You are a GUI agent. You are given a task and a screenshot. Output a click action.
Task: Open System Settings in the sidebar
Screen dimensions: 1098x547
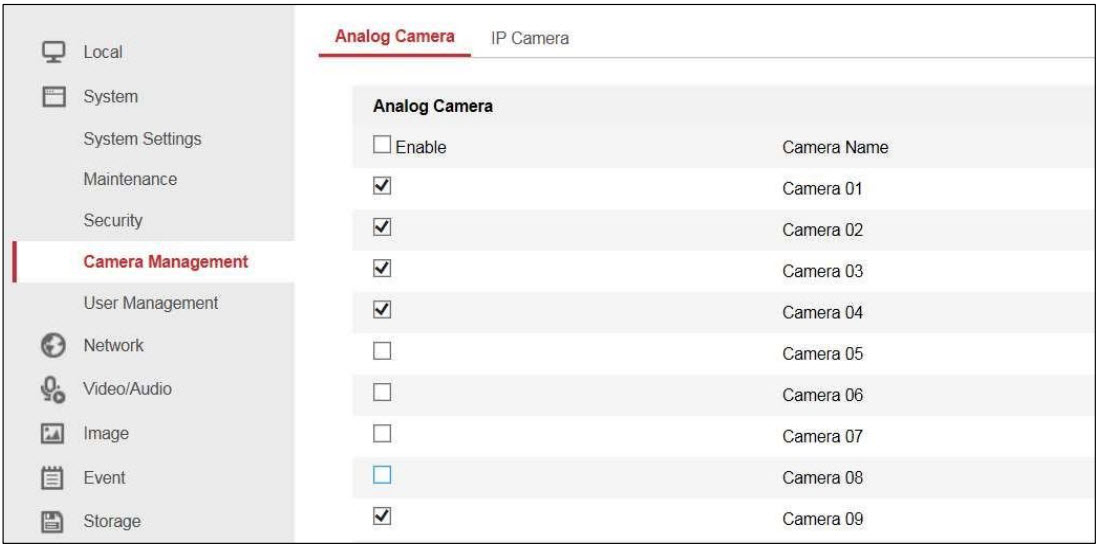click(x=141, y=138)
